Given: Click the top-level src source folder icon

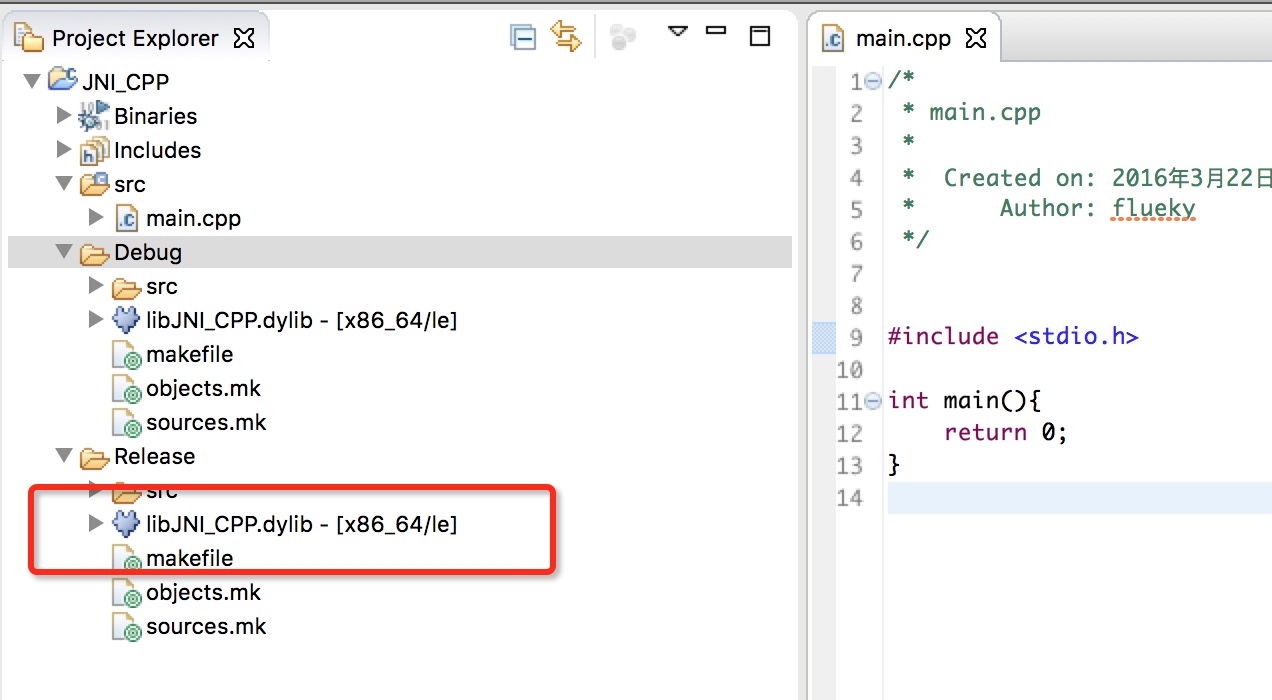Looking at the screenshot, I should coord(94,183).
